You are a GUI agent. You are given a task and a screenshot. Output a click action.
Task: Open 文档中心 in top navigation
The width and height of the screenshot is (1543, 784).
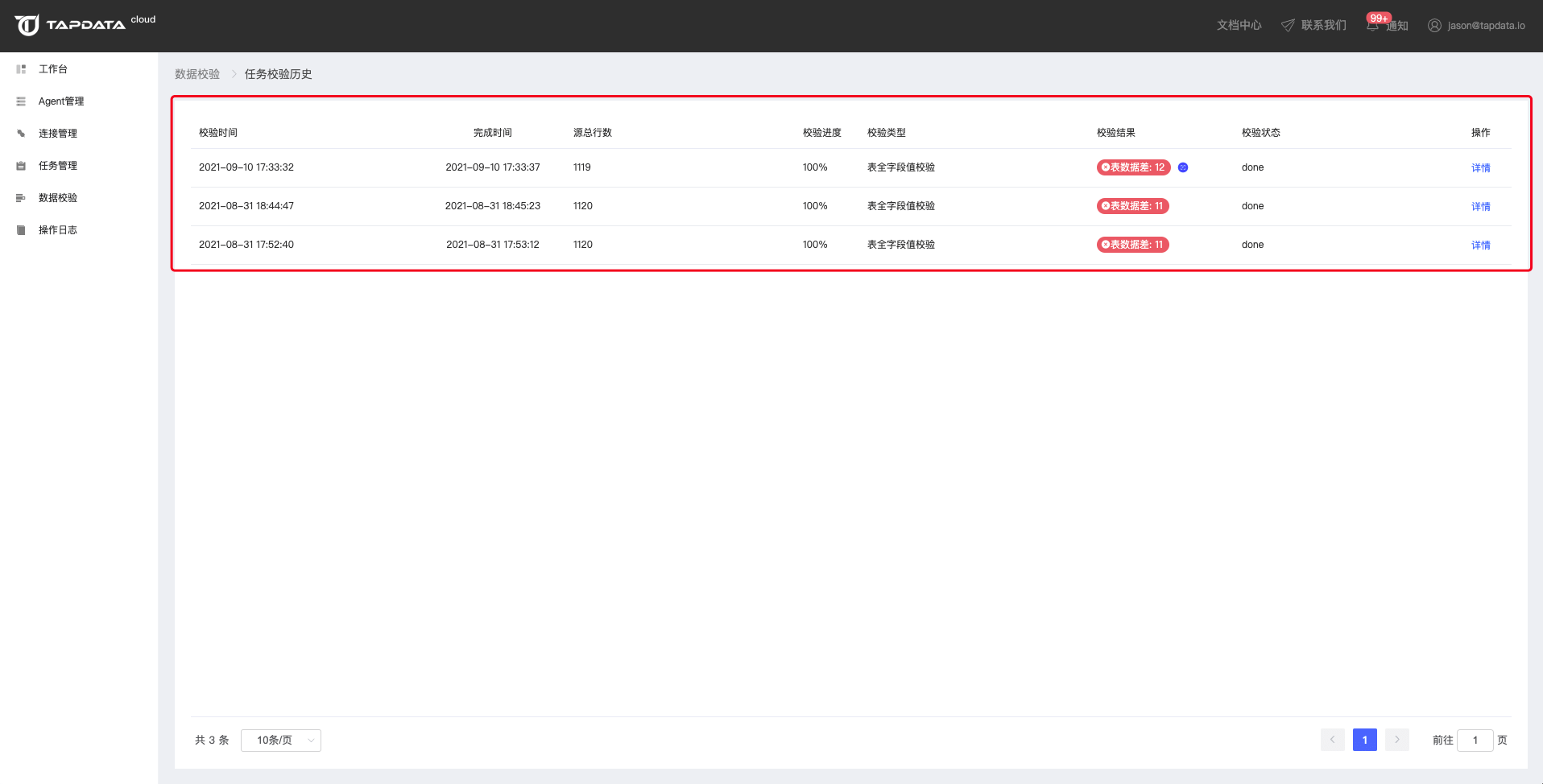pyautogui.click(x=1239, y=26)
